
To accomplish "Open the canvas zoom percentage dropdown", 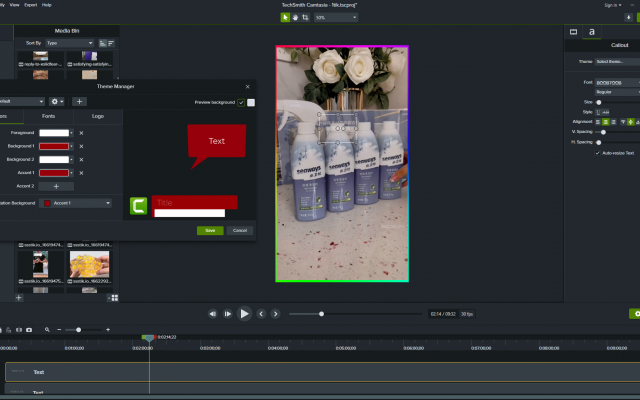I will coord(336,18).
